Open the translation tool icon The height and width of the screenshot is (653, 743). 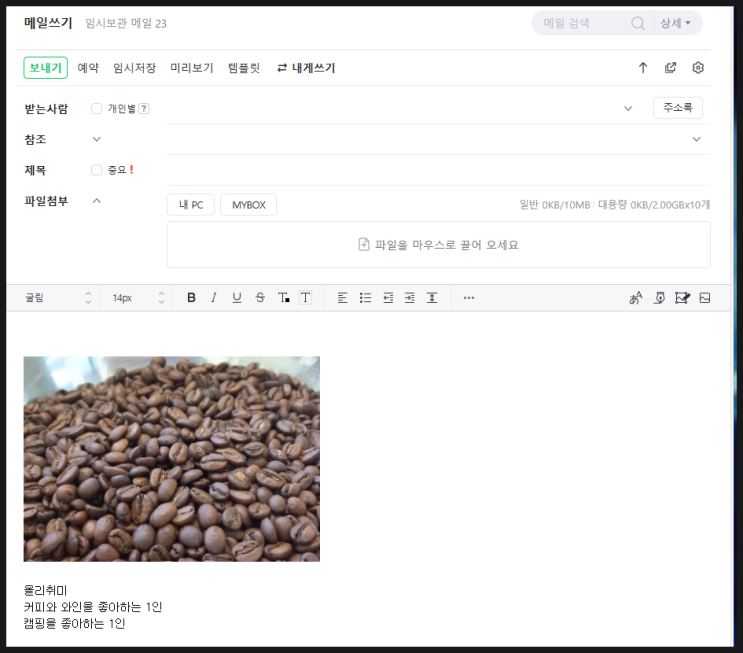tap(636, 298)
